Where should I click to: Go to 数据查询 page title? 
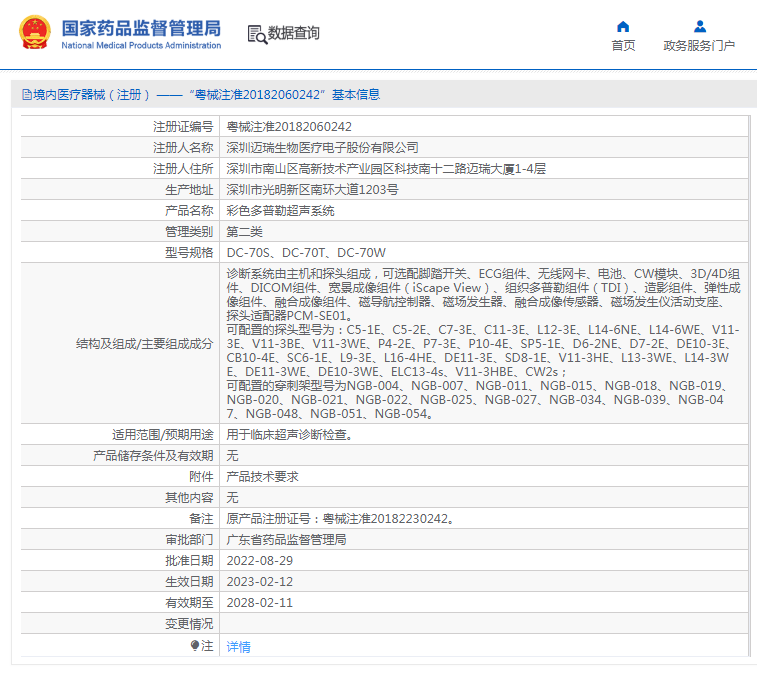coord(294,33)
